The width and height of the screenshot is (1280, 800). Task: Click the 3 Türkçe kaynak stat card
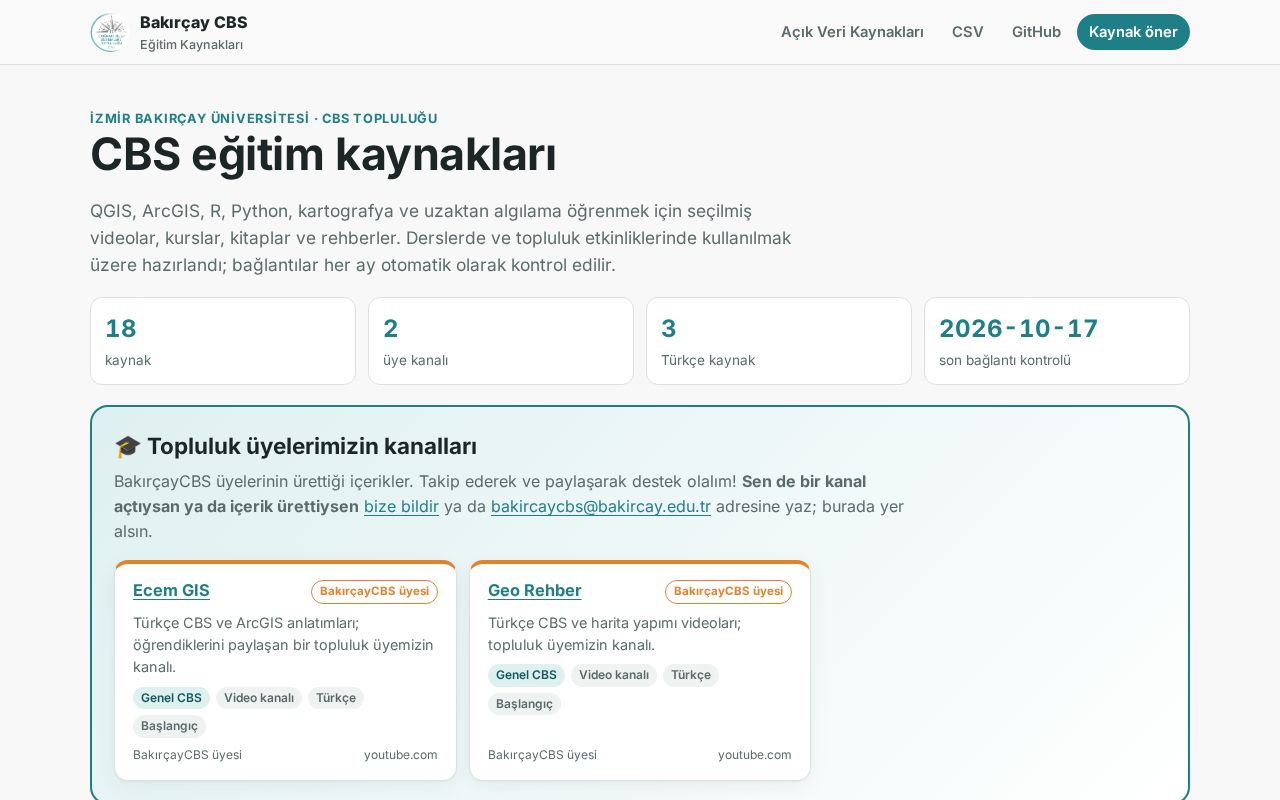tap(779, 341)
